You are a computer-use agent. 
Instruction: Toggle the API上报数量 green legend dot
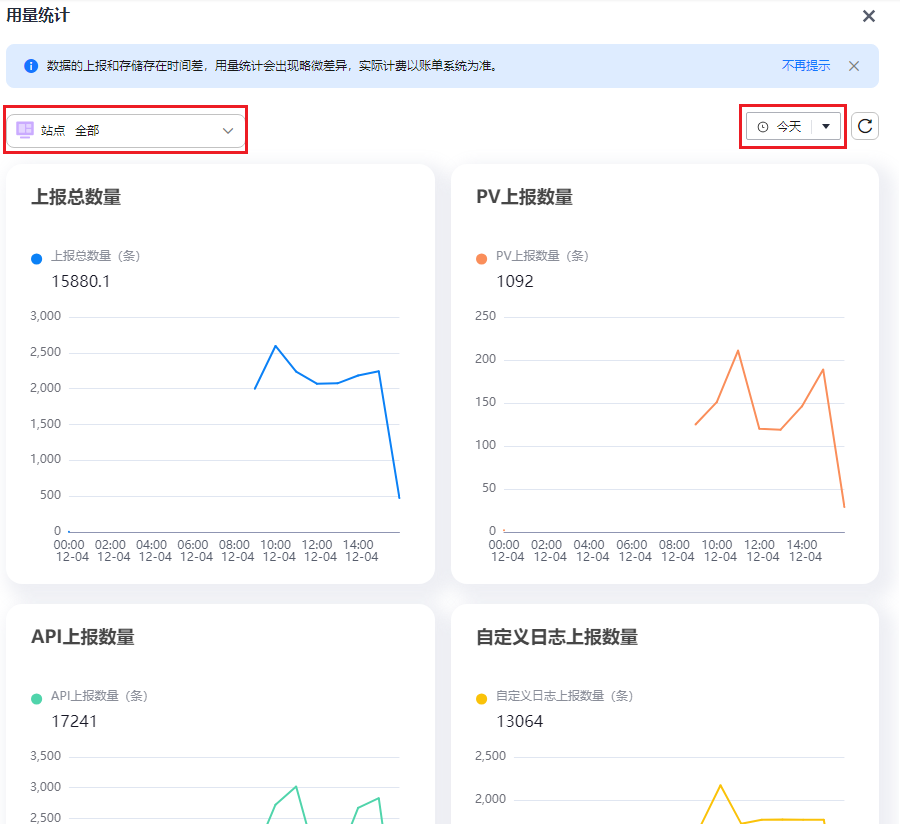click(x=37, y=698)
